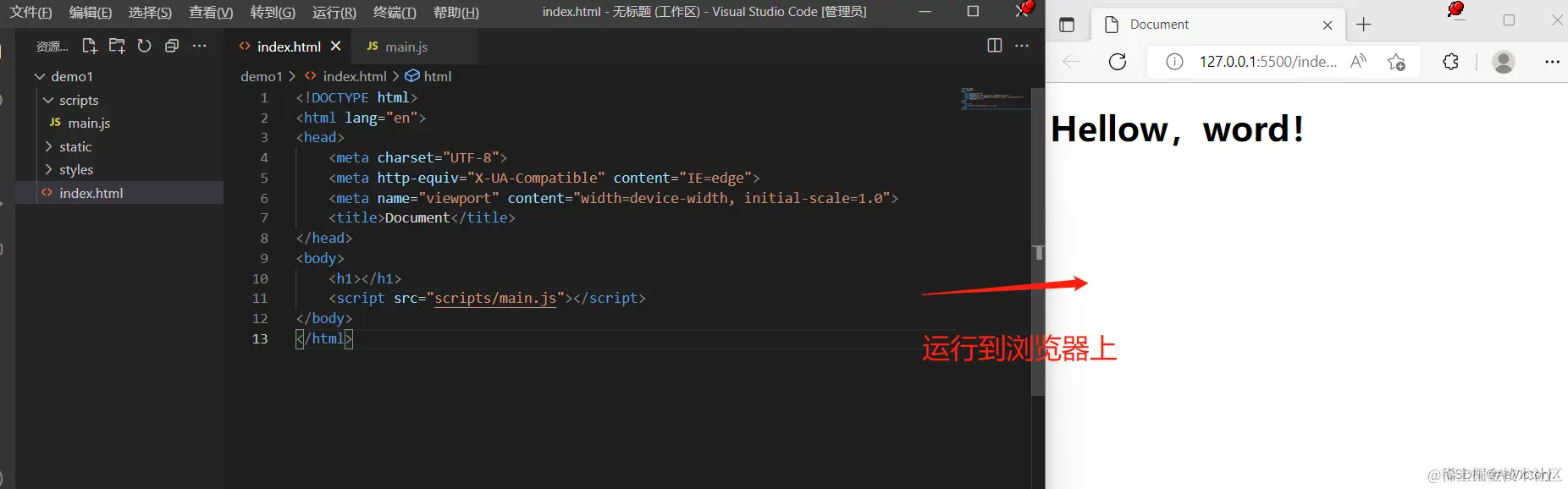1568x489 pixels.
Task: Open browser settings and more menu
Action: (x=1552, y=62)
